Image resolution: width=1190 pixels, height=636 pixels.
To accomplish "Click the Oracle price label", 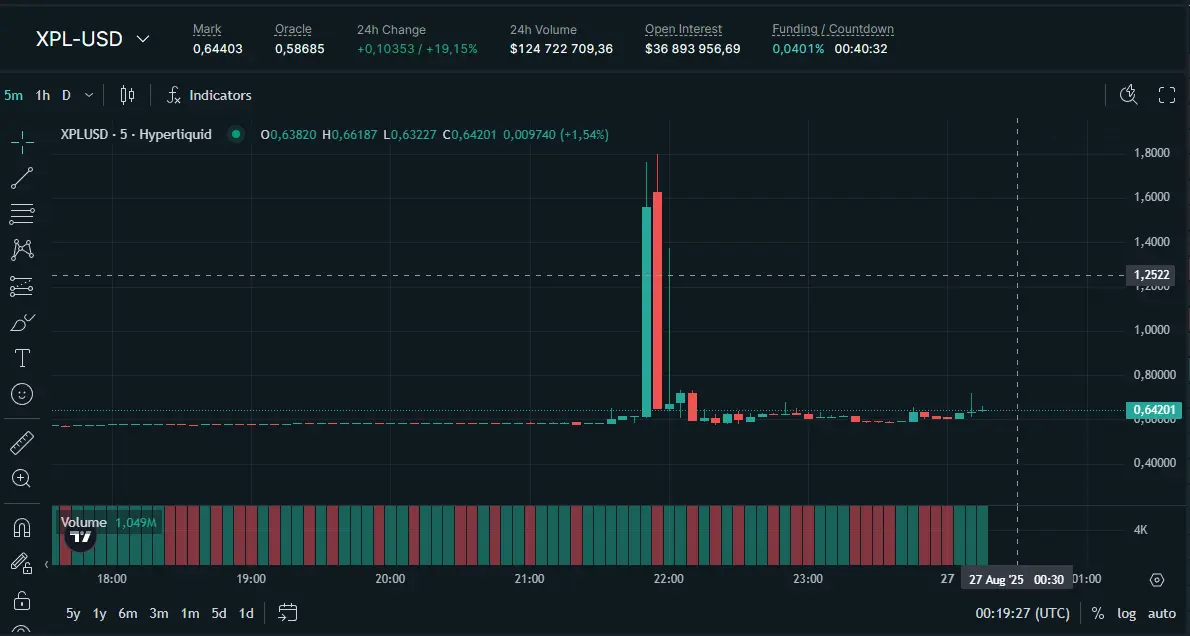I will click(x=293, y=30).
